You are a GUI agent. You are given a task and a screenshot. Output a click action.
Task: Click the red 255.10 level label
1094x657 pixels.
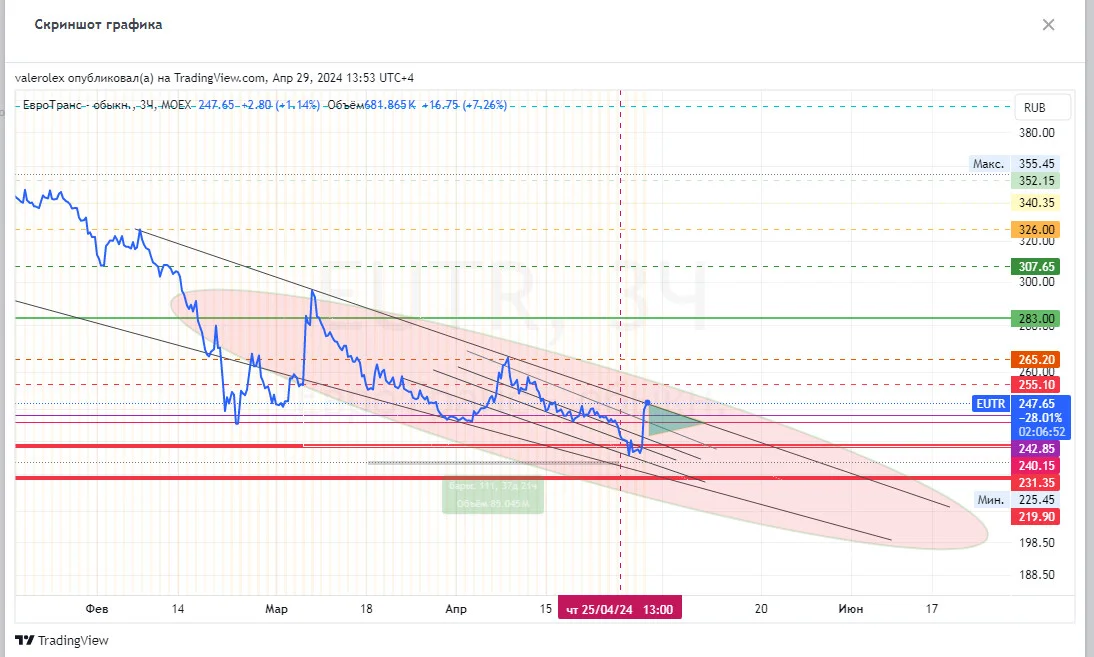[x=1036, y=385]
